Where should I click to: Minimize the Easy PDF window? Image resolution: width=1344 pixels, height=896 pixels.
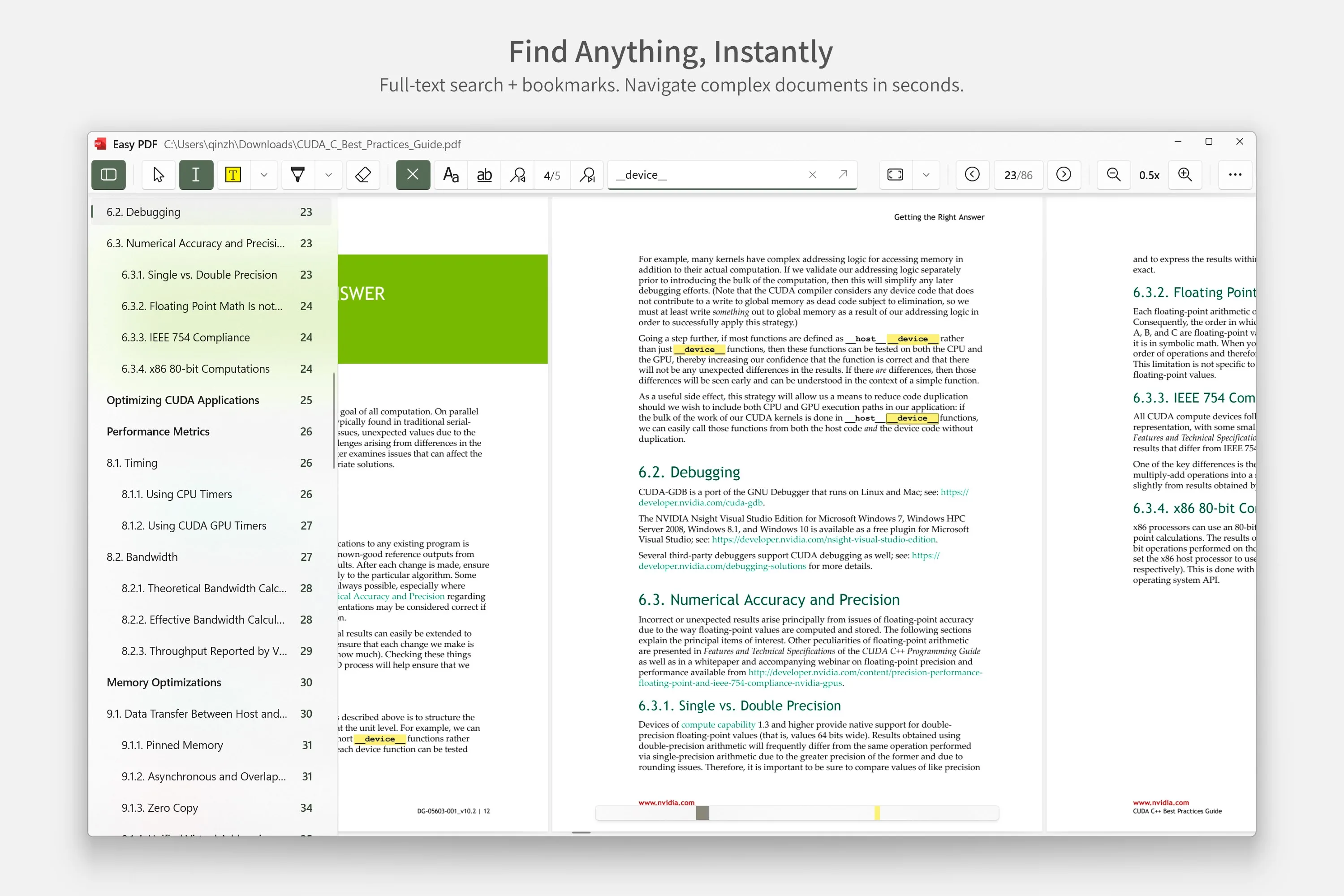pyautogui.click(x=1178, y=142)
